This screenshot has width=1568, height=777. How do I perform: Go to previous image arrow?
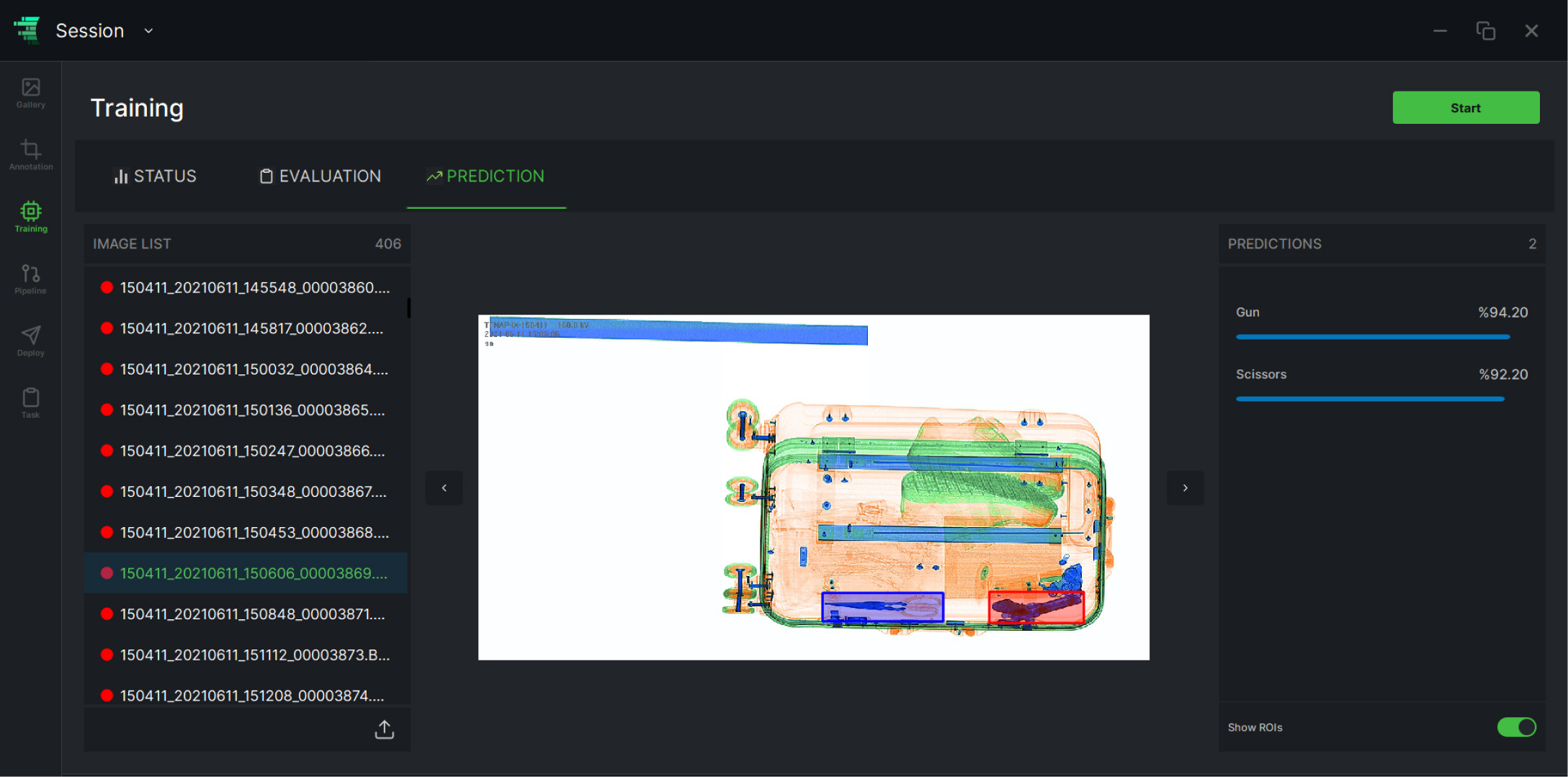point(444,488)
